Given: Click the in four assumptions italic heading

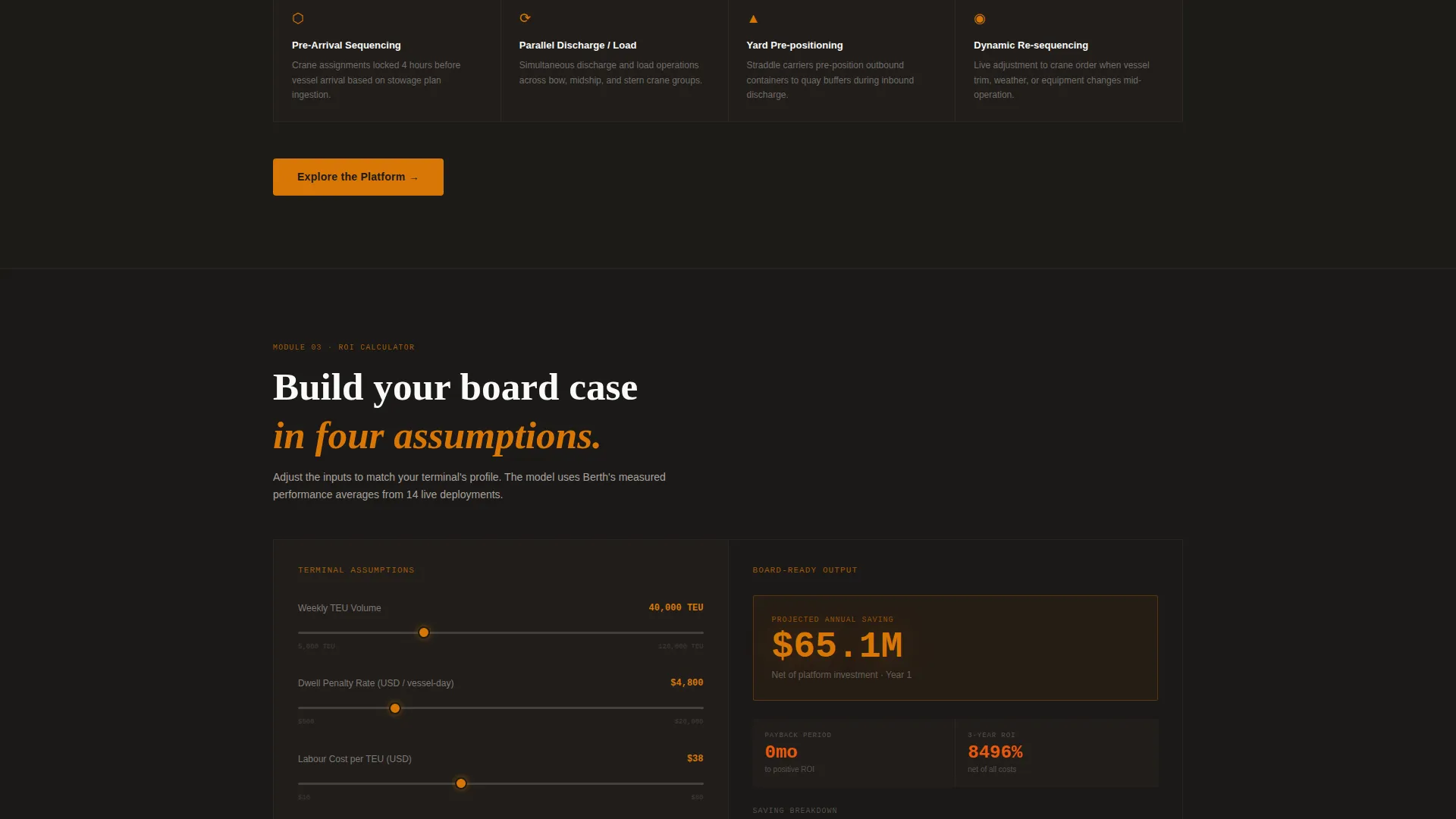Looking at the screenshot, I should [x=437, y=436].
